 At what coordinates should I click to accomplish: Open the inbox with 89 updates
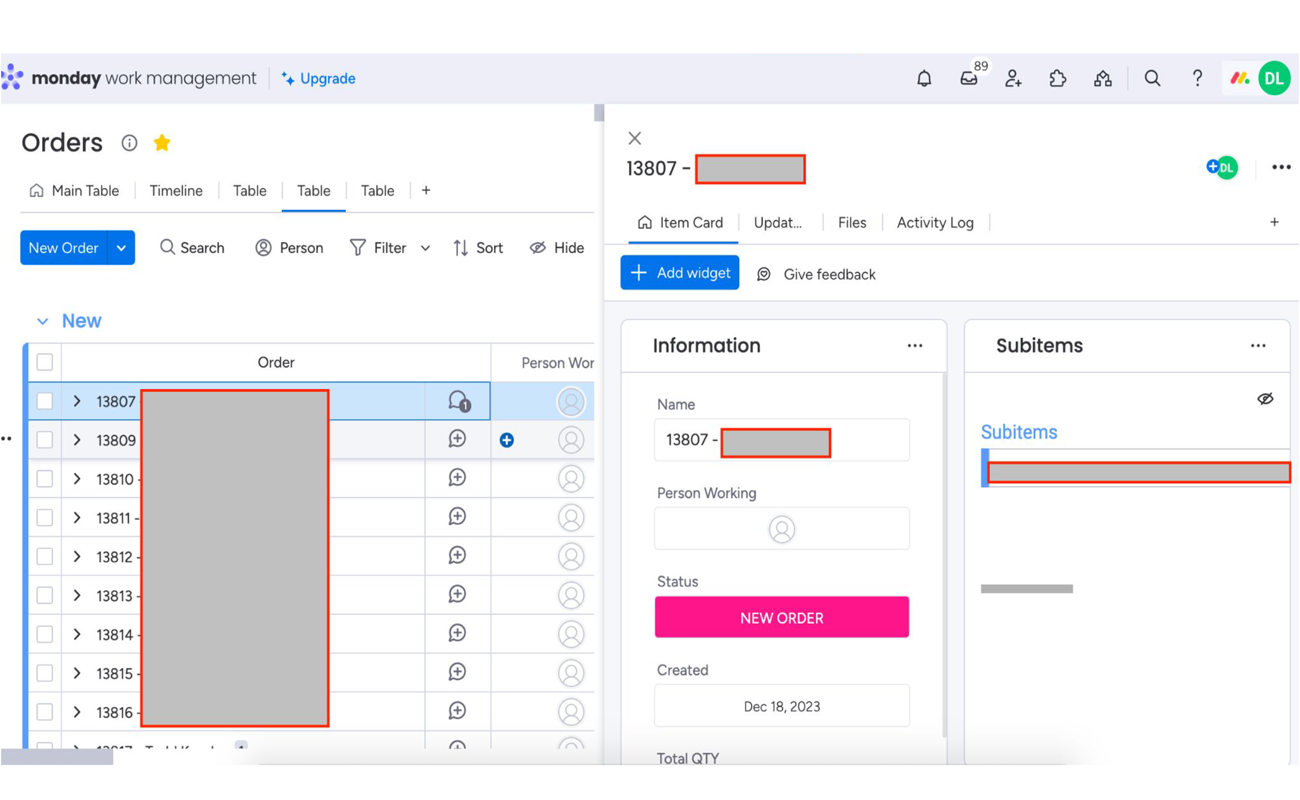coord(969,78)
